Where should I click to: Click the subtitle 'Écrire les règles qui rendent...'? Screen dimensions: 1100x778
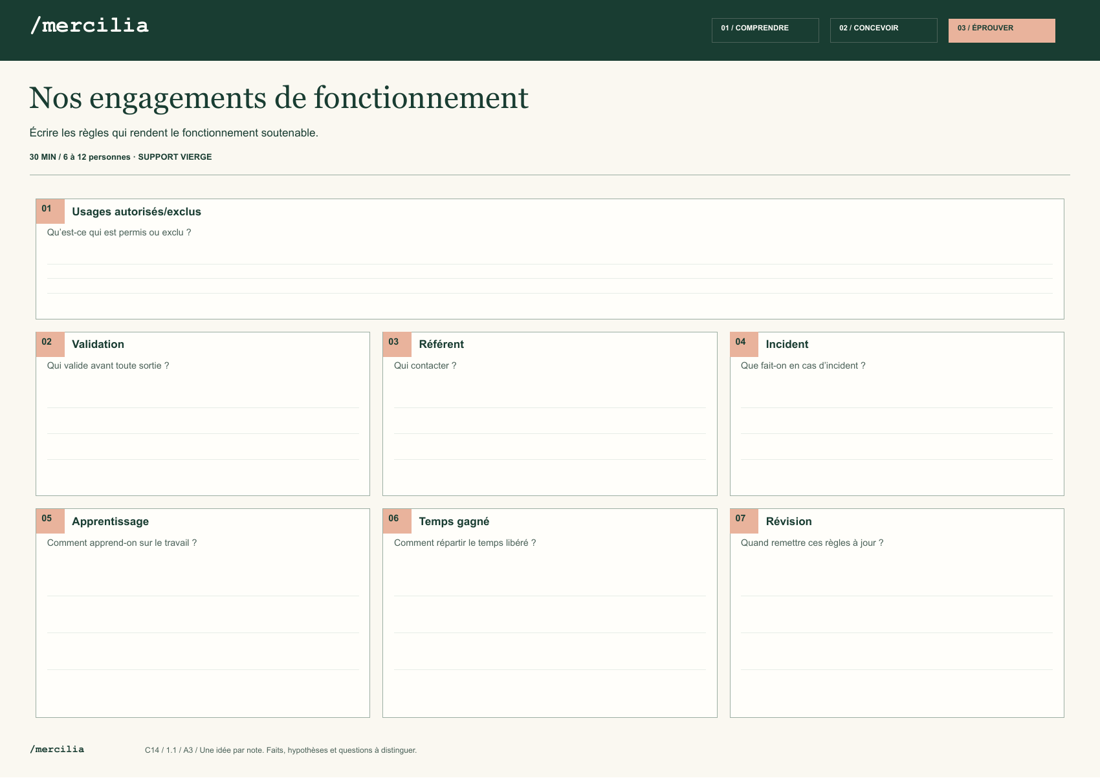click(x=173, y=133)
